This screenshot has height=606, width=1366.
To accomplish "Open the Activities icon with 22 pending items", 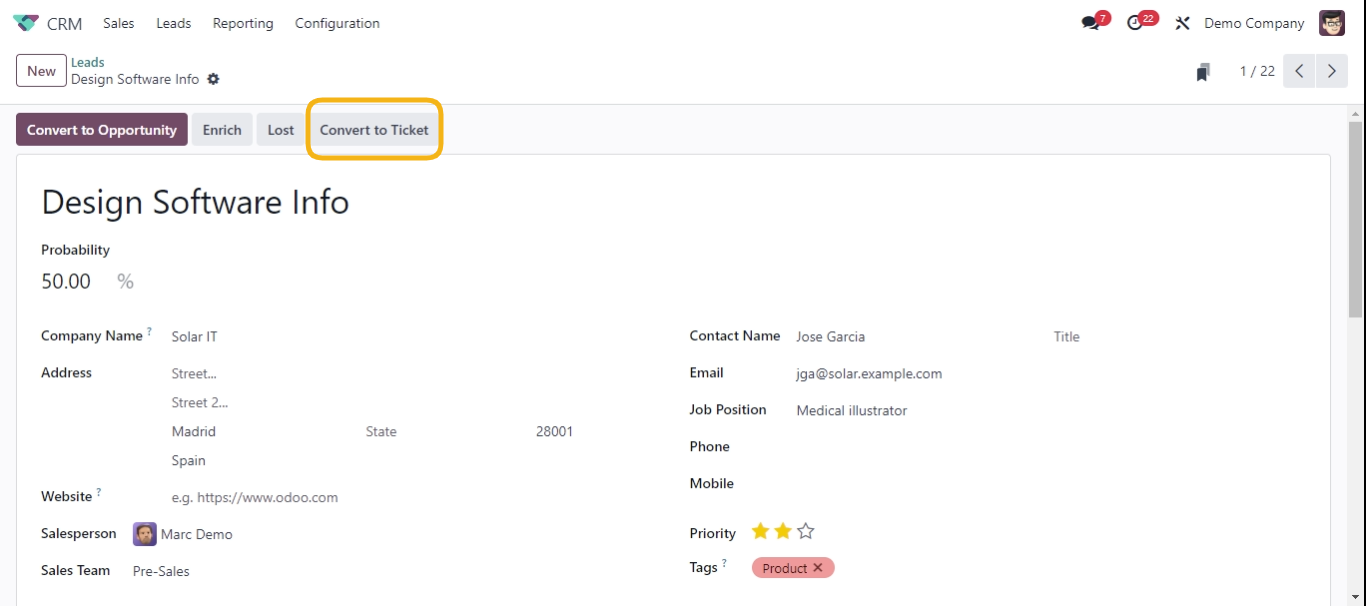I will [1135, 22].
